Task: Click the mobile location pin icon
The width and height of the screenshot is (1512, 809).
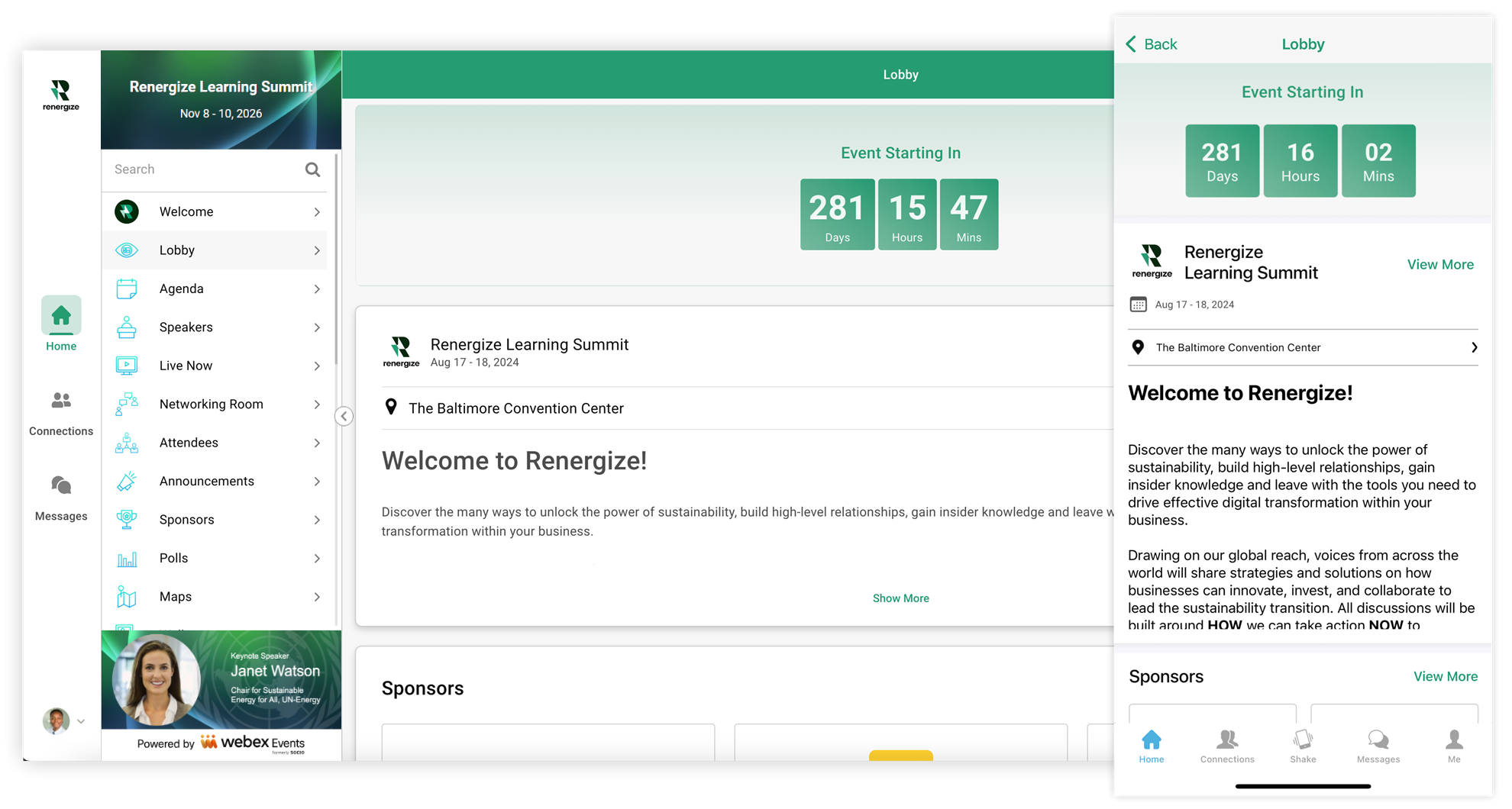Action: click(1138, 347)
